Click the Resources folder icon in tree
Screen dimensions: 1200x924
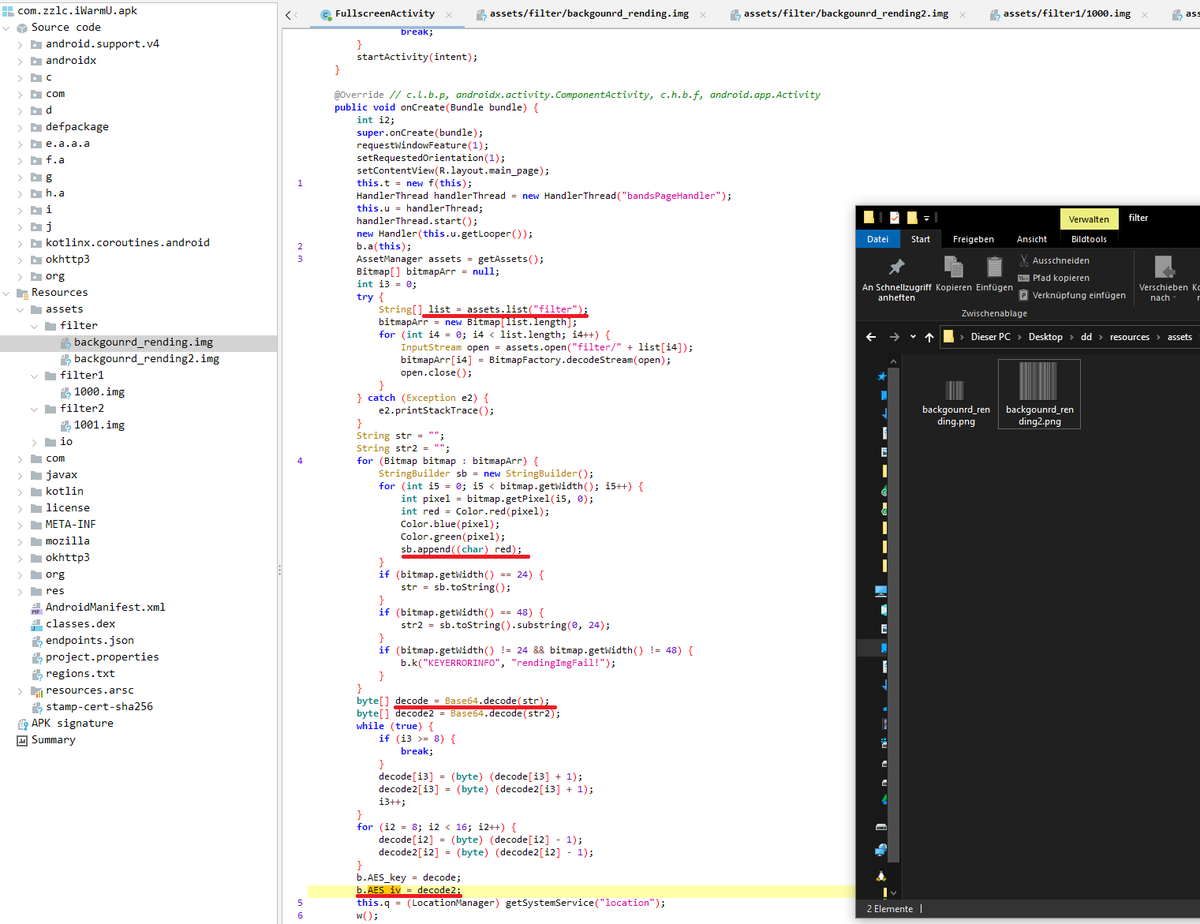[x=22, y=292]
